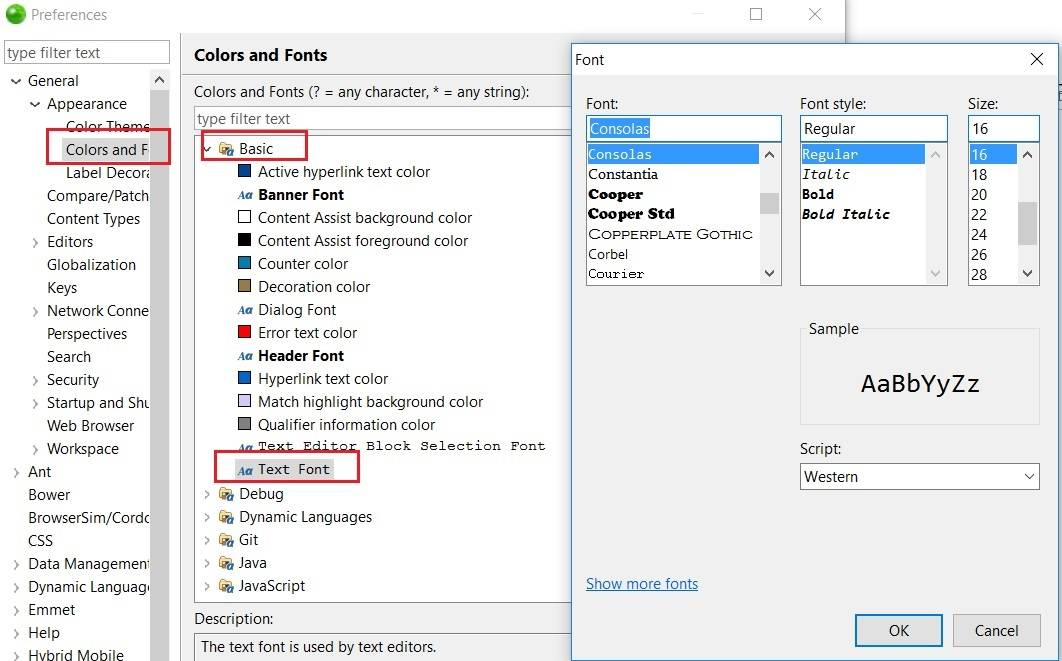Open the Script dropdown
Image resolution: width=1062 pixels, height=661 pixels.
(x=920, y=477)
